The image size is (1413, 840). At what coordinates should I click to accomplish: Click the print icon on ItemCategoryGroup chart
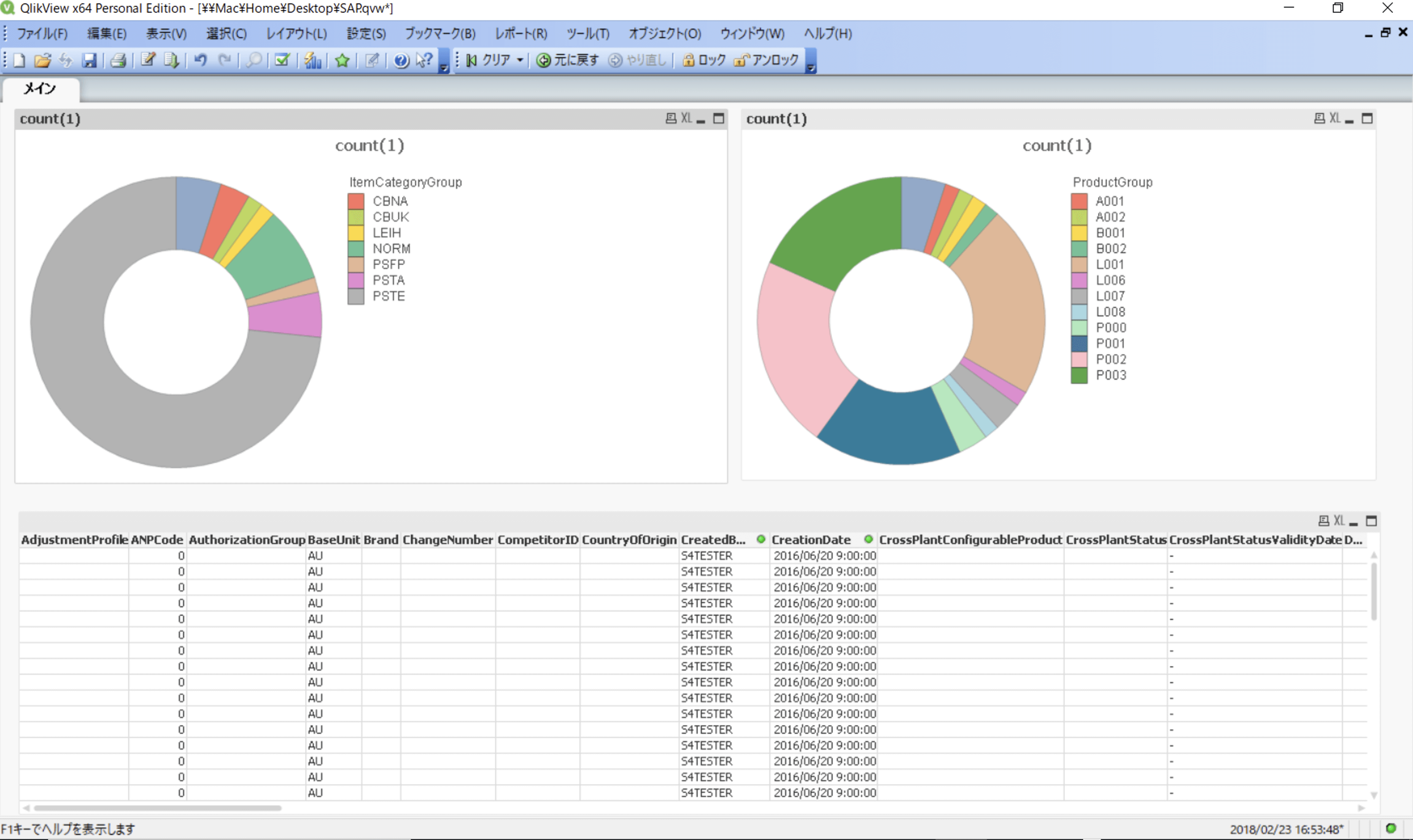(671, 118)
